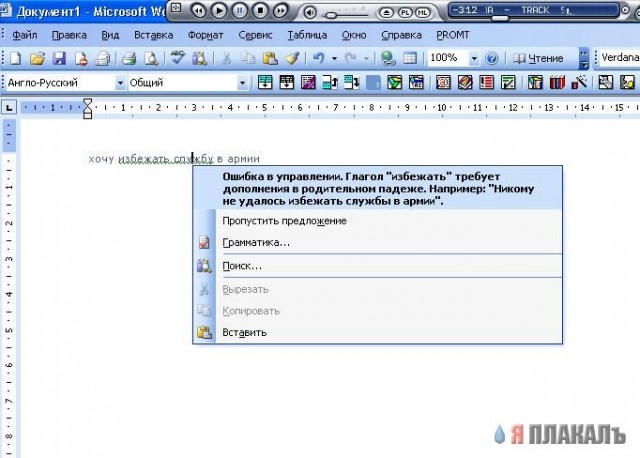Screen dimensions: 640x458
Task: Click the PROMT books dictionary icon
Action: [x=557, y=82]
